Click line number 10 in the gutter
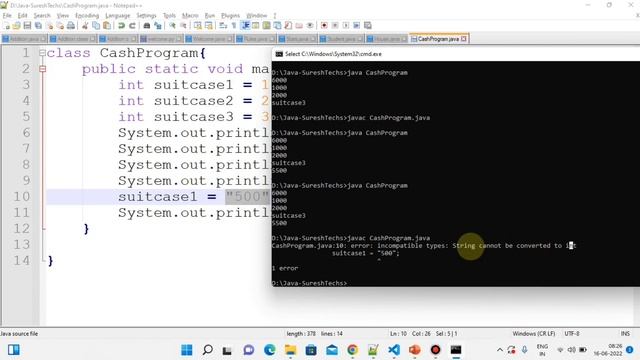This screenshot has width=640, height=360. (22, 196)
